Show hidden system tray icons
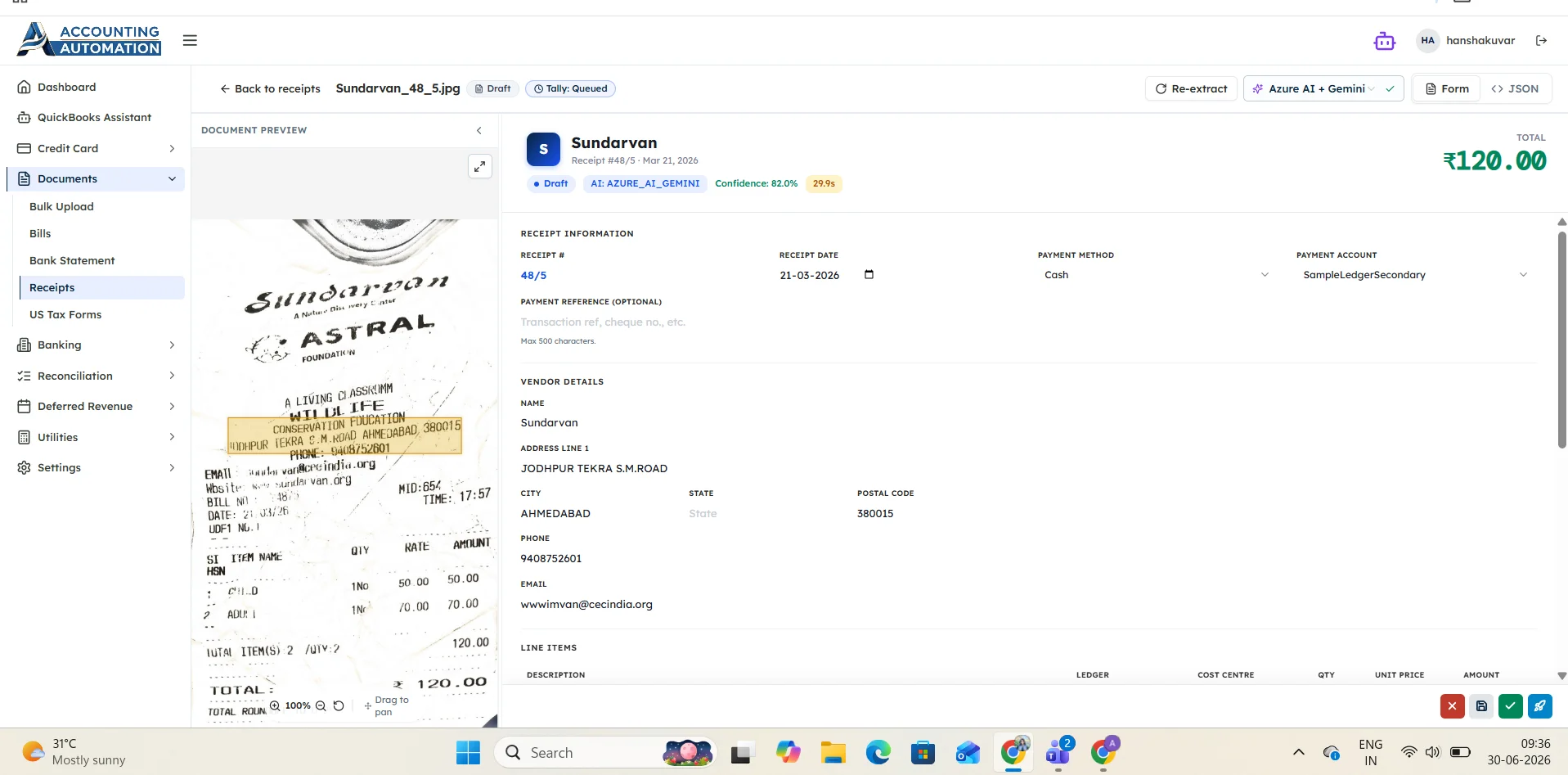Viewport: 1568px width, 775px height. 1298,752
